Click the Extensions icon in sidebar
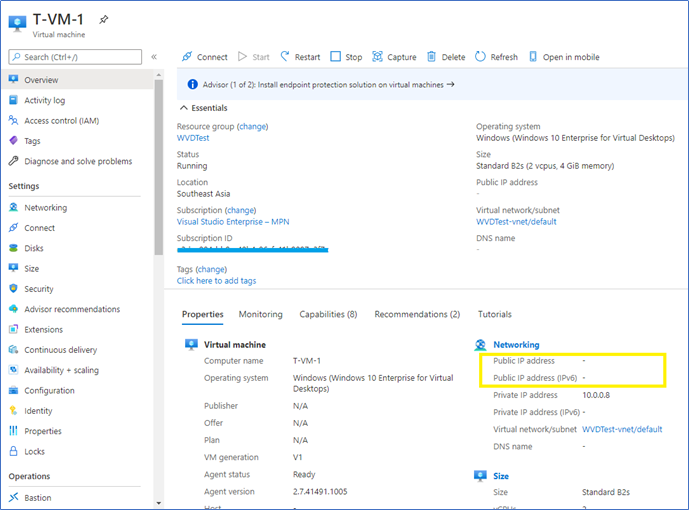 pos(14,329)
